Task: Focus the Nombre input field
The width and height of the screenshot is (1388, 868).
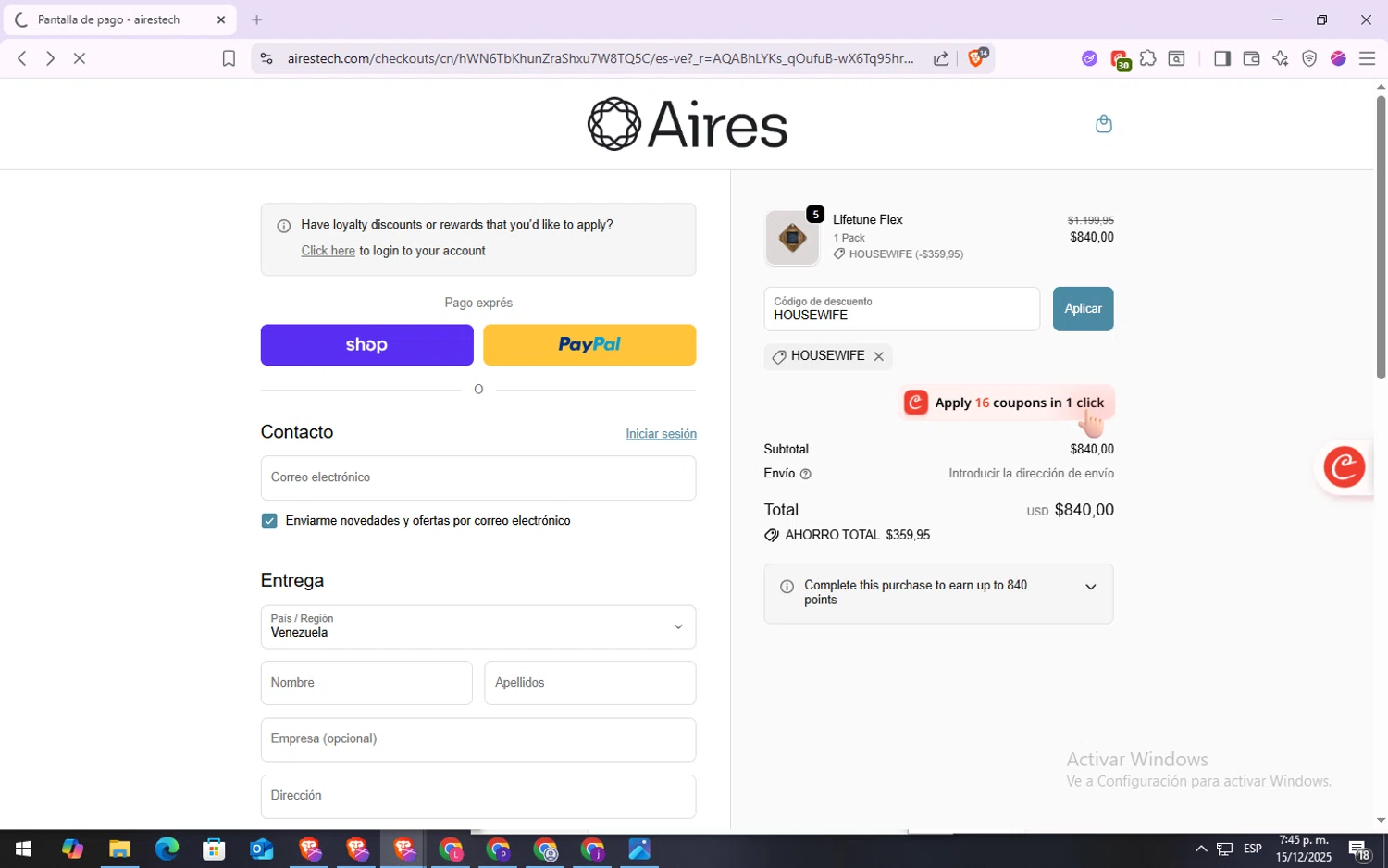Action: pos(366,683)
